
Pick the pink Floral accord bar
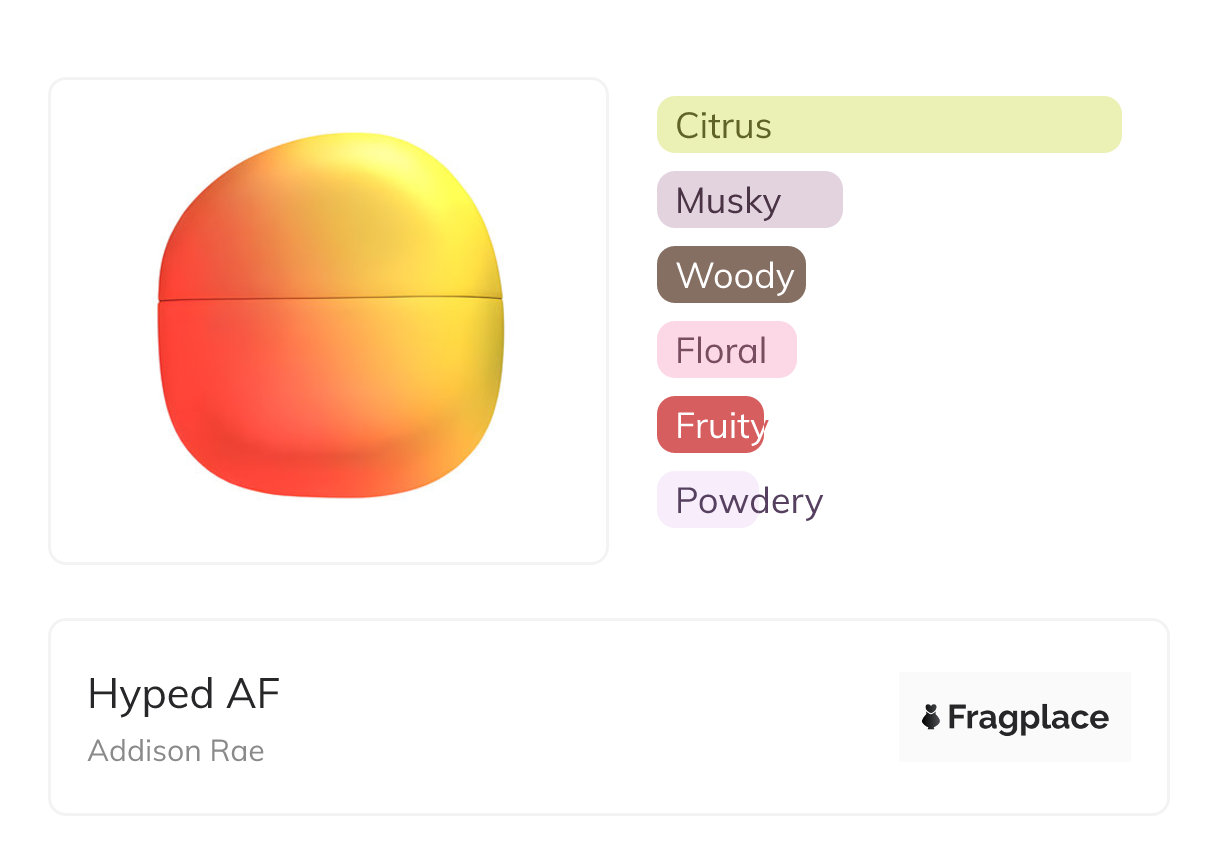[726, 350]
